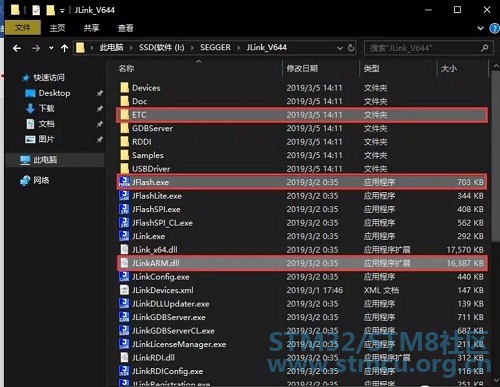Screen dimensions: 500x387
Task: Select the JFlashLite.exe application icon
Action: (124, 196)
